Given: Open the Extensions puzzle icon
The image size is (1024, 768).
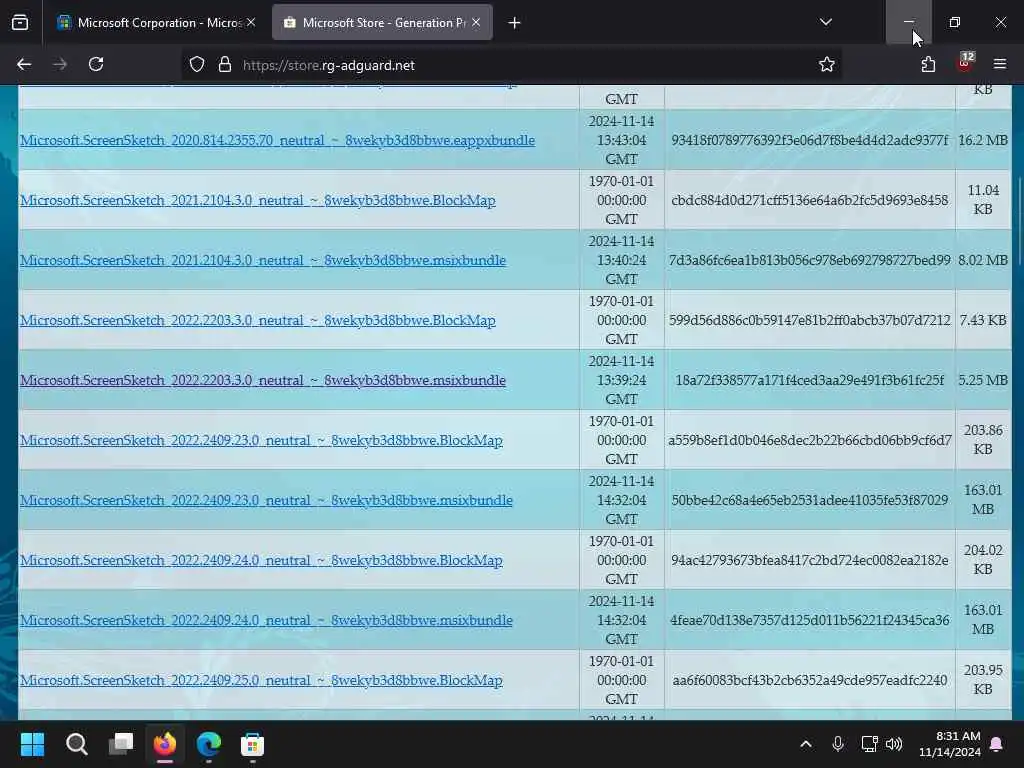Looking at the screenshot, I should (928, 64).
